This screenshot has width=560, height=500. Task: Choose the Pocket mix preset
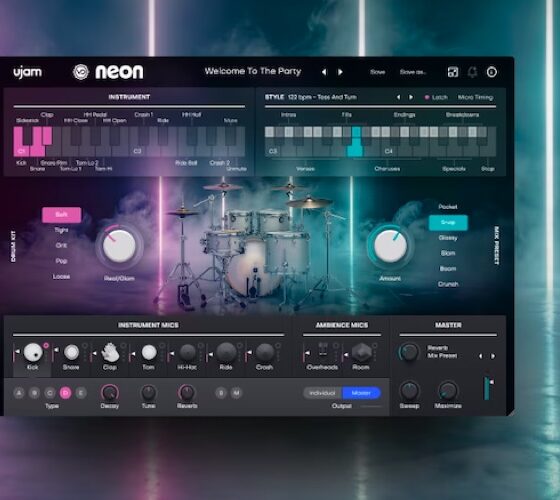click(448, 207)
